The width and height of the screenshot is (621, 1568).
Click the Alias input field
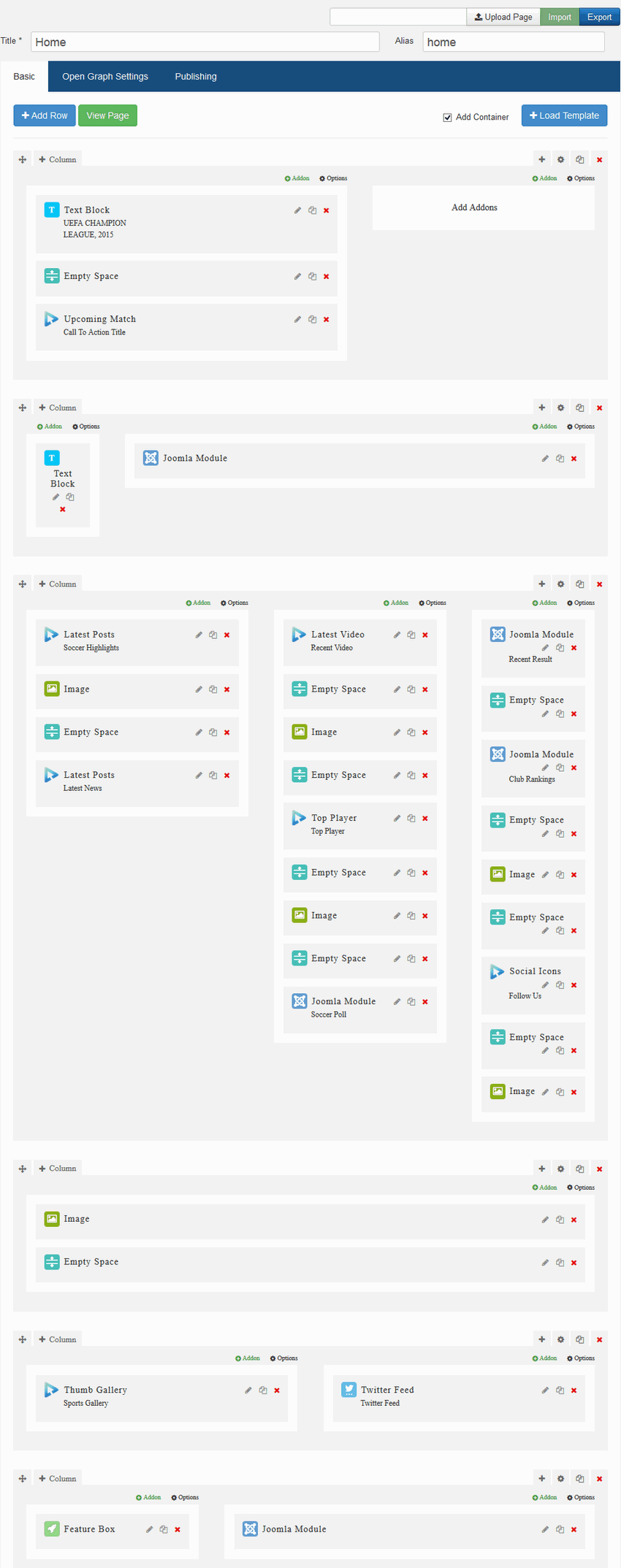[x=514, y=42]
